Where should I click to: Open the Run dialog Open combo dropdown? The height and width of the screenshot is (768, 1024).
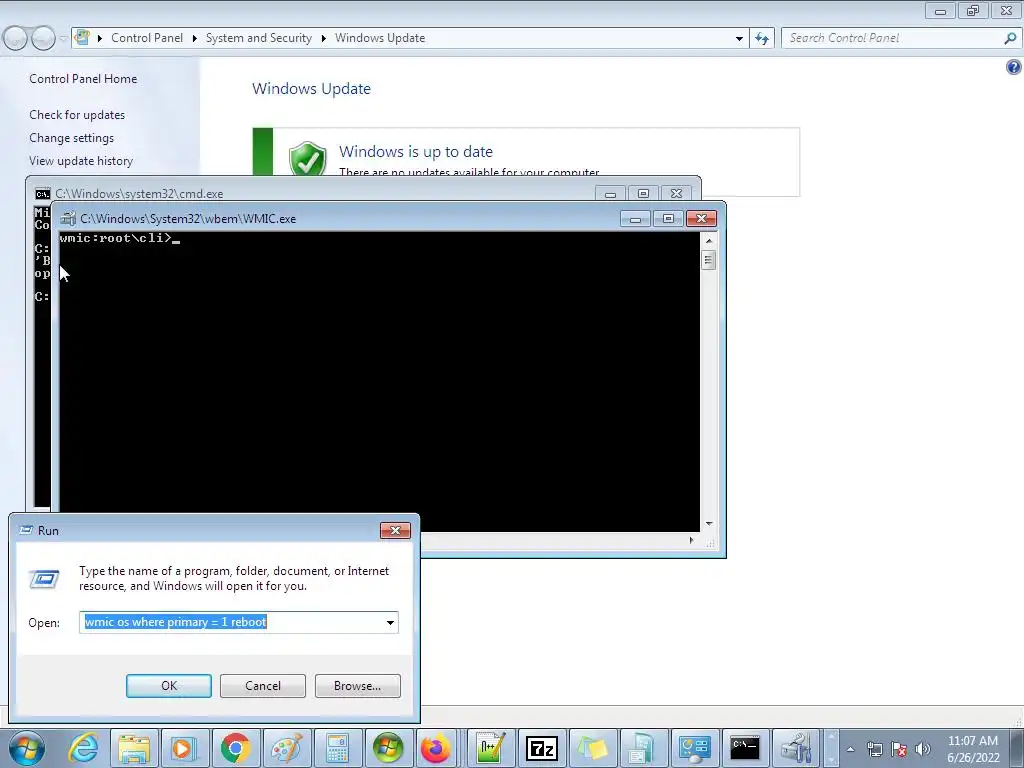pyautogui.click(x=391, y=622)
